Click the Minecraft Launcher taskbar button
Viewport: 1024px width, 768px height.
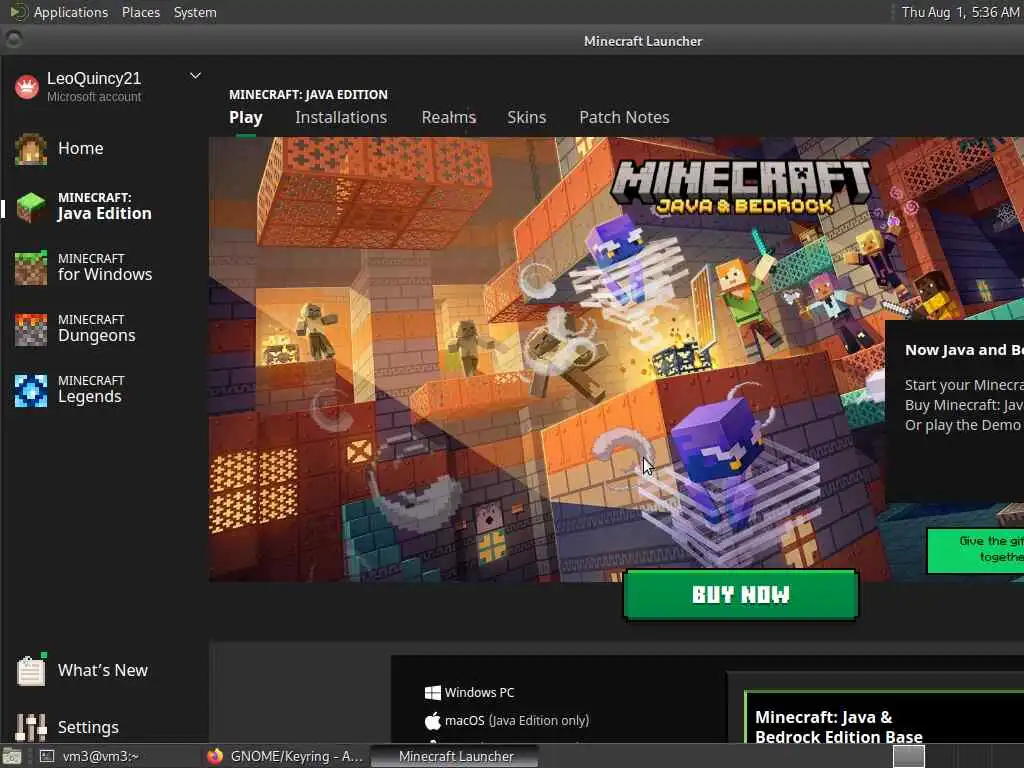click(x=455, y=756)
